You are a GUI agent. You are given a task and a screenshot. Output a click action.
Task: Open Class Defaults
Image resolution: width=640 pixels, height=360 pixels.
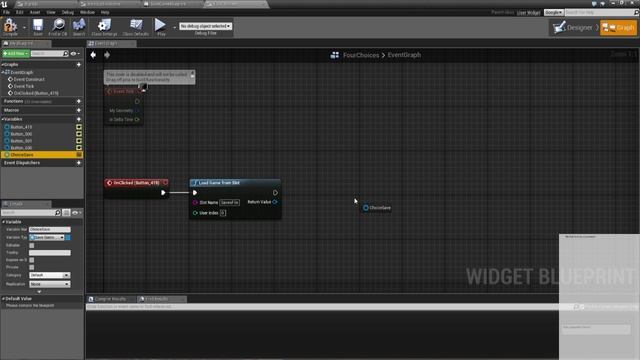[x=136, y=27]
